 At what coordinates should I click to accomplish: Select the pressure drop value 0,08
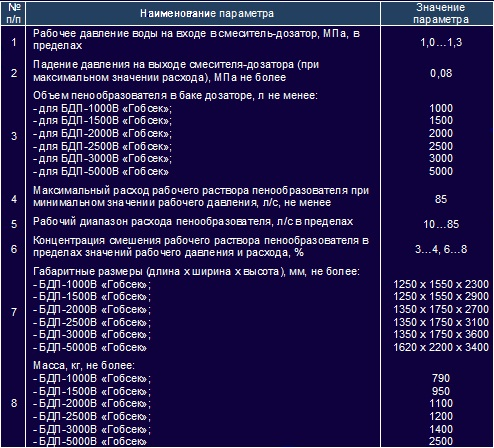pos(441,73)
